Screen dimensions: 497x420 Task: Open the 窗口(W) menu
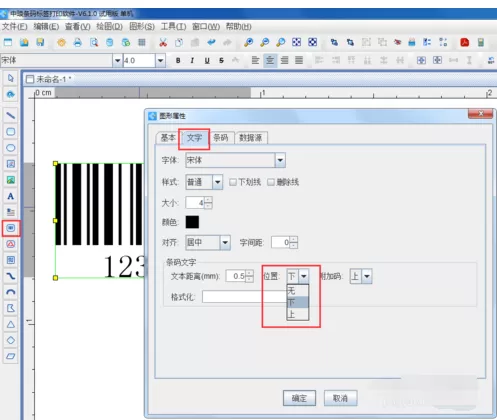[206, 26]
